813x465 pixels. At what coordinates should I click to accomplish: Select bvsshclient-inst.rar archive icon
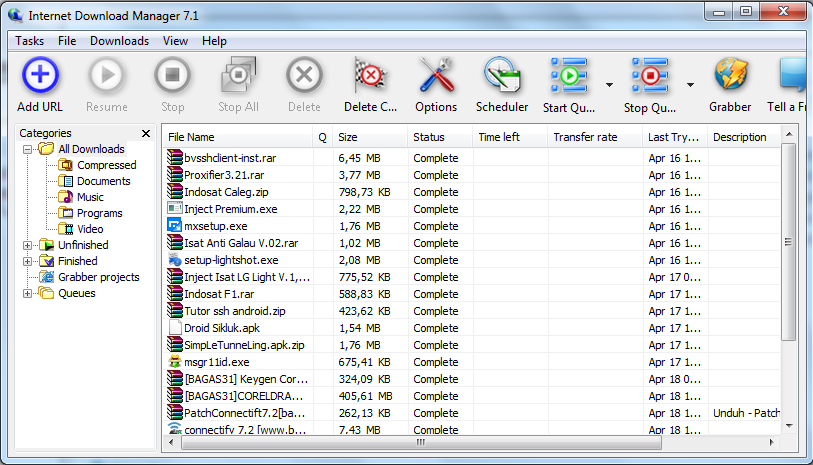(x=175, y=158)
